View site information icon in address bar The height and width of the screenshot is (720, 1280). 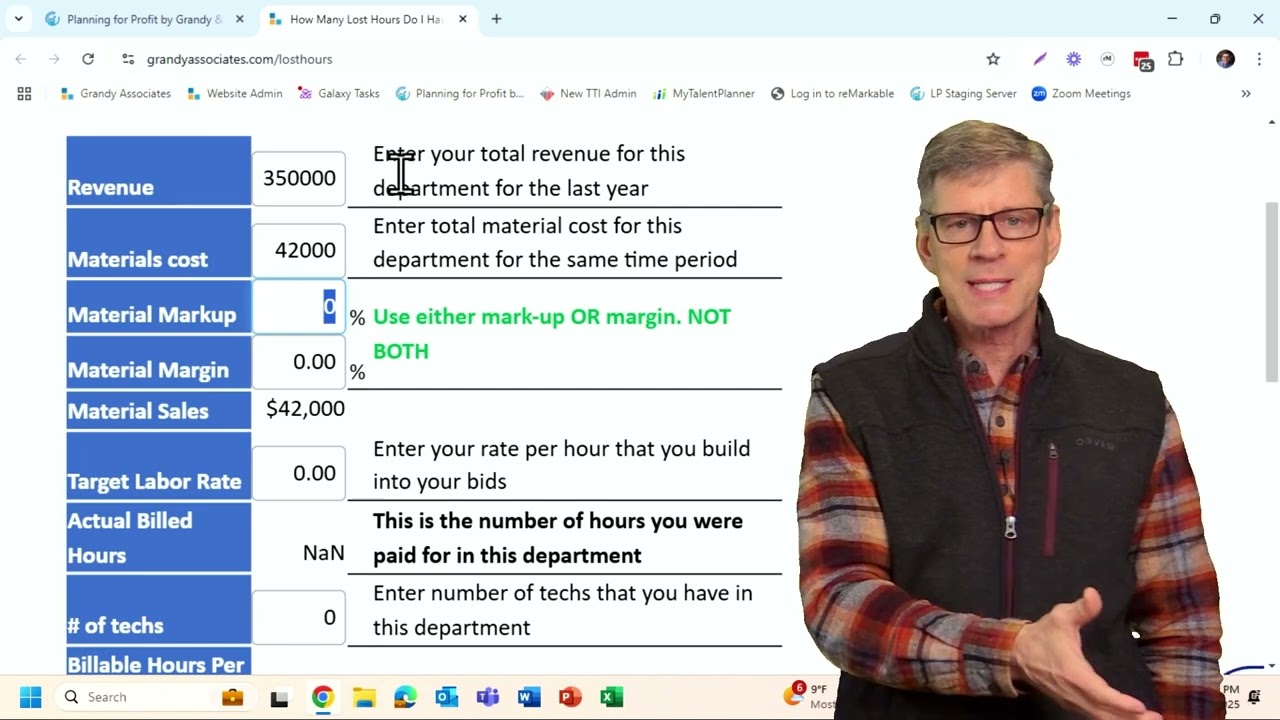[x=128, y=59]
